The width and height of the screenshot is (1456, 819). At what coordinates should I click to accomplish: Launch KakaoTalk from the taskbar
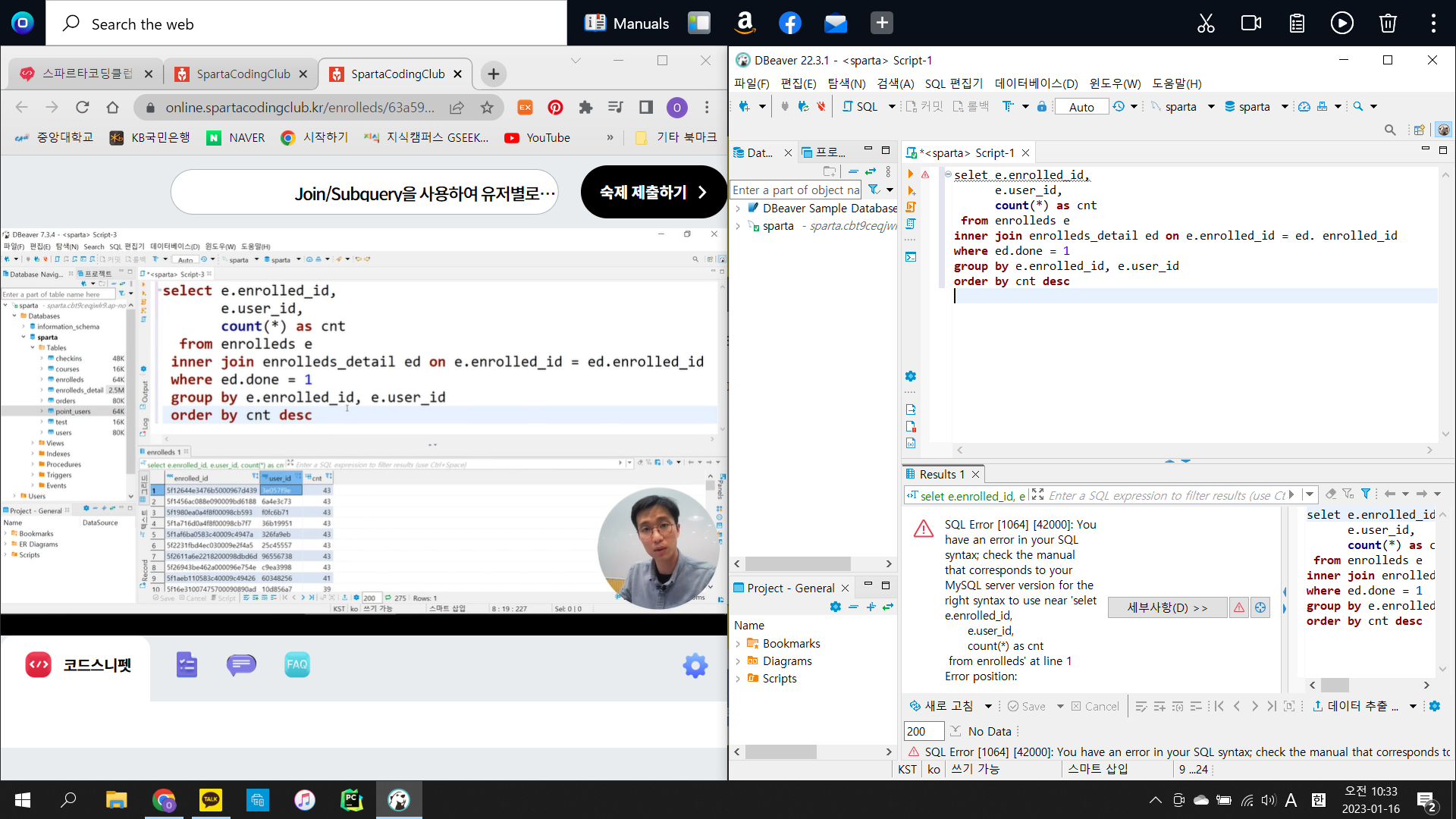click(211, 800)
